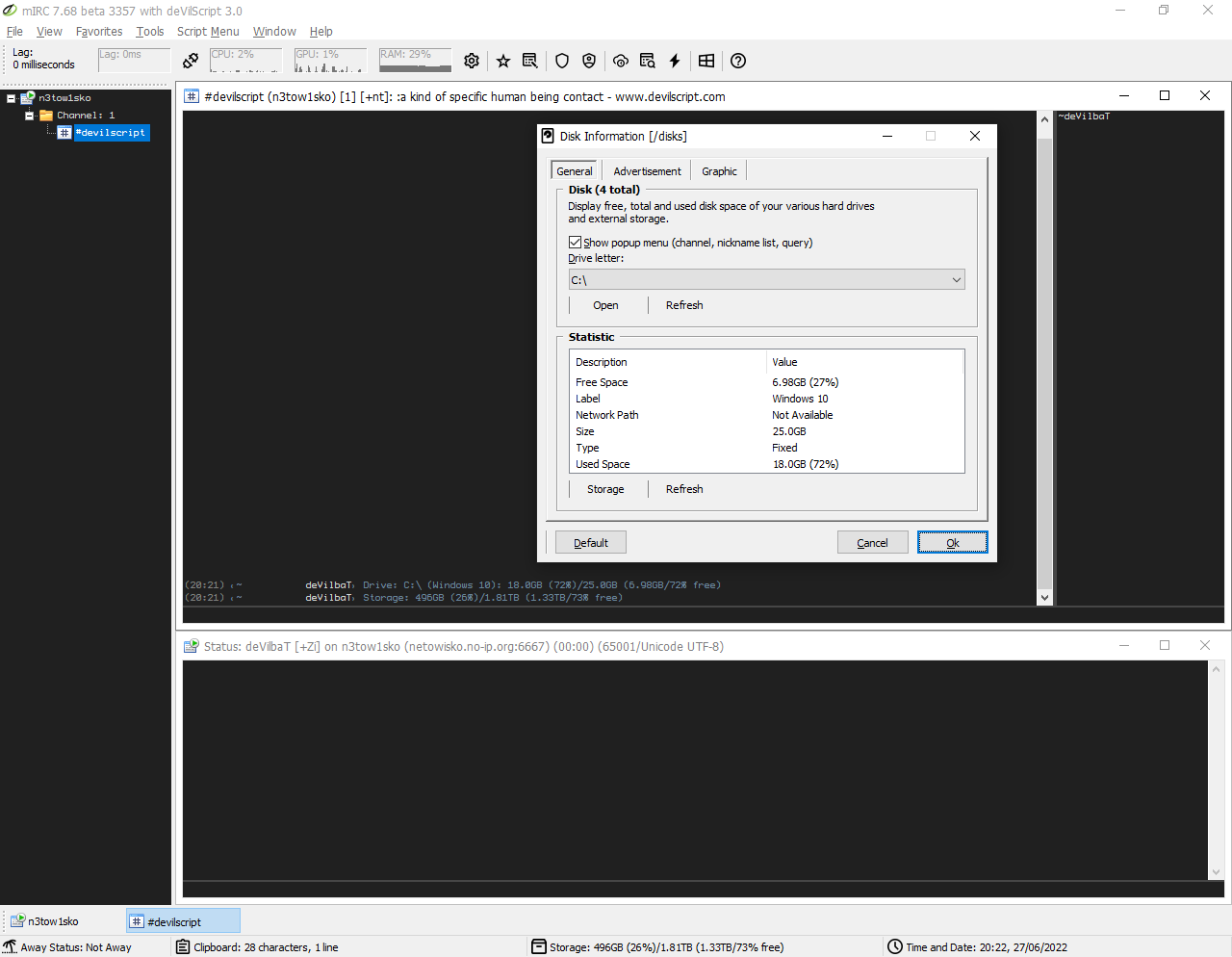Click the Default button in dialog
The height and width of the screenshot is (957, 1232).
(590, 543)
